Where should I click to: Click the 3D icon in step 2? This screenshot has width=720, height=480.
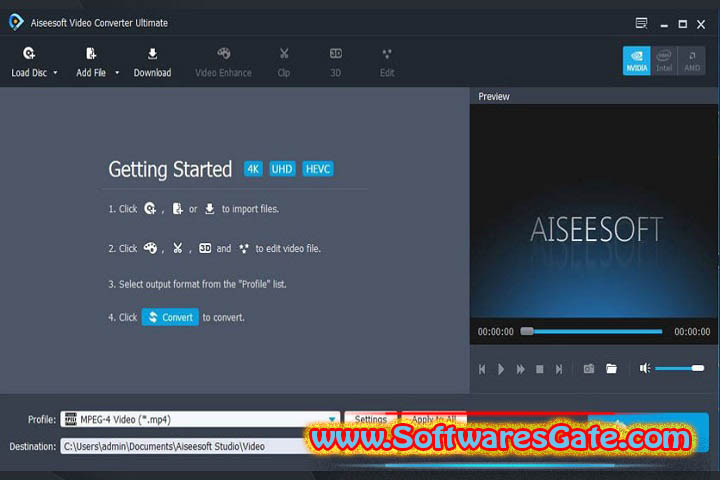point(205,248)
